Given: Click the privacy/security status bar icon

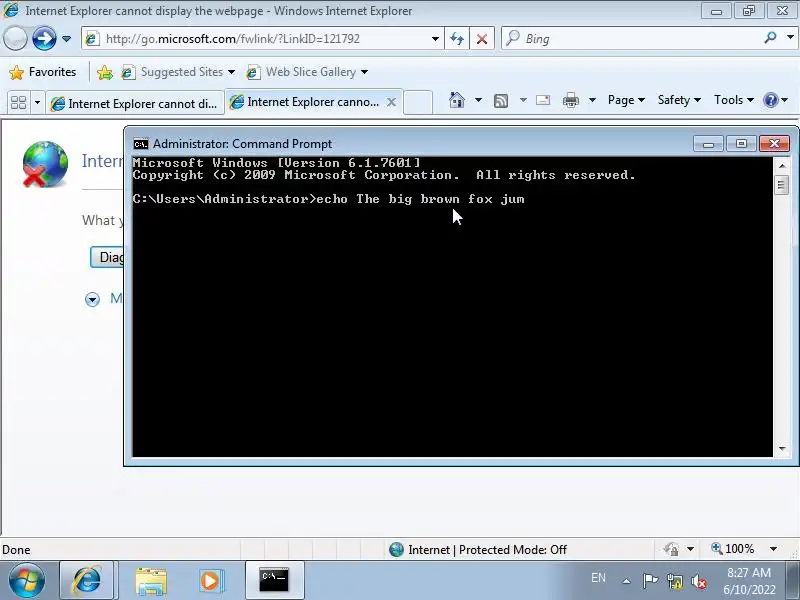Looking at the screenshot, I should click(672, 549).
